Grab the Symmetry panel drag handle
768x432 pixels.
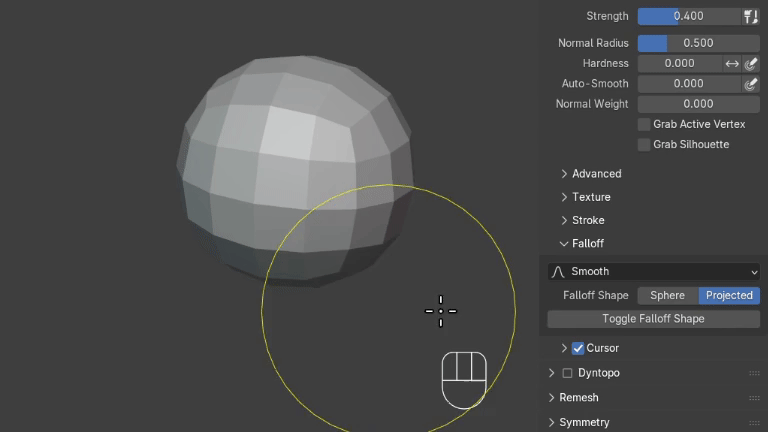[754, 422]
